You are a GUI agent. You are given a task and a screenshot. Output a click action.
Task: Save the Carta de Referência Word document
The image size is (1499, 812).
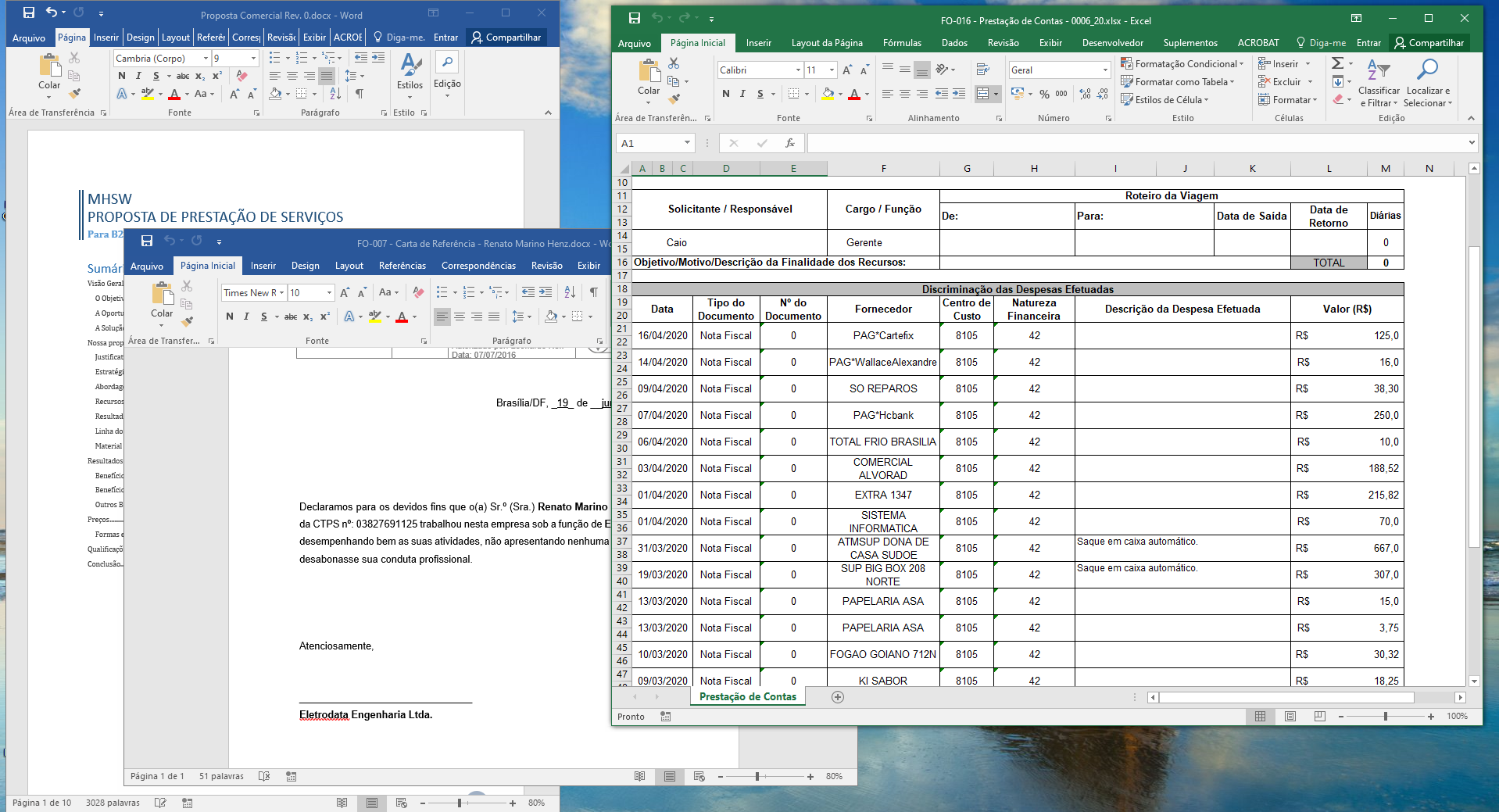(x=147, y=241)
